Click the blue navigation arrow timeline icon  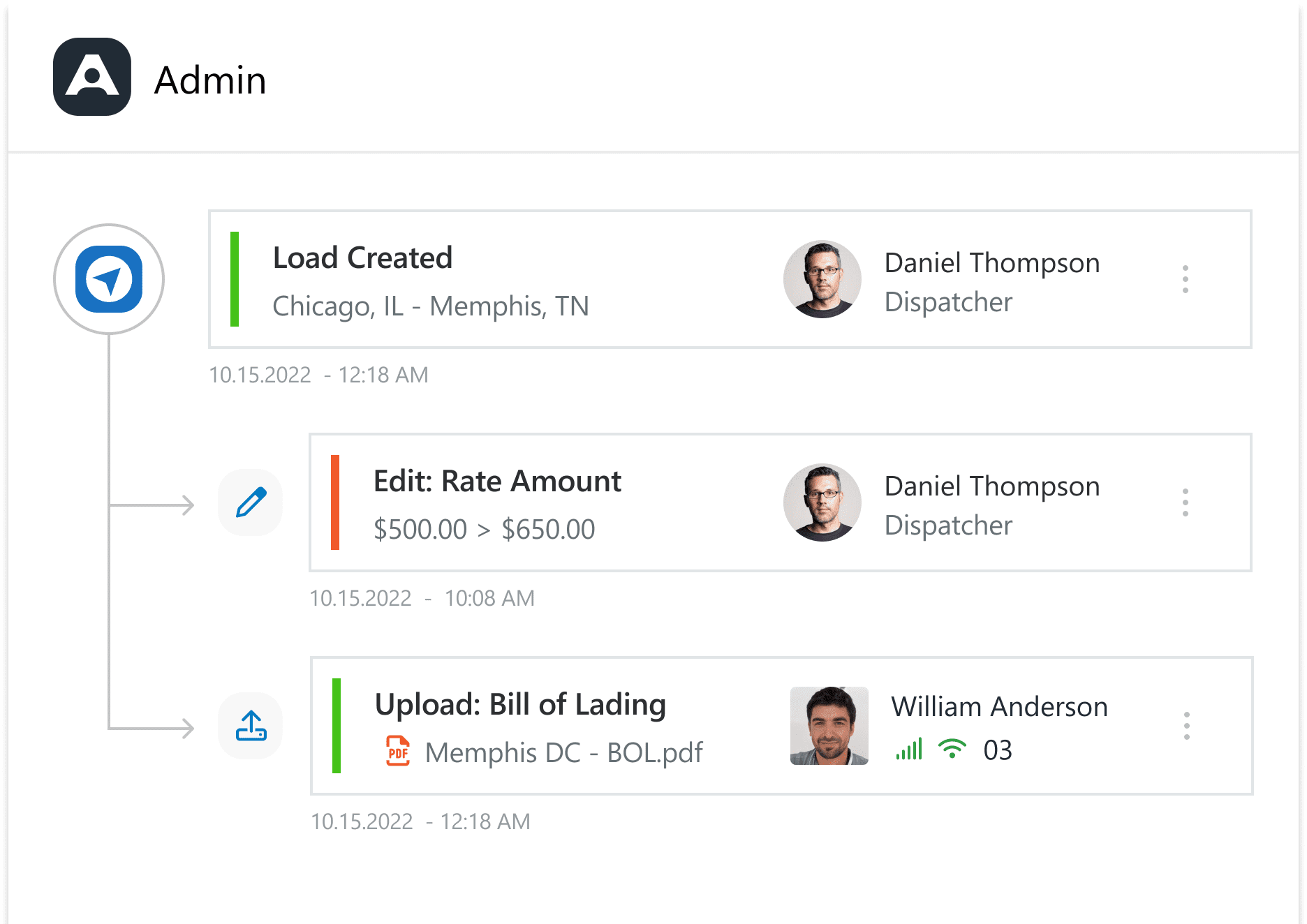tap(109, 279)
